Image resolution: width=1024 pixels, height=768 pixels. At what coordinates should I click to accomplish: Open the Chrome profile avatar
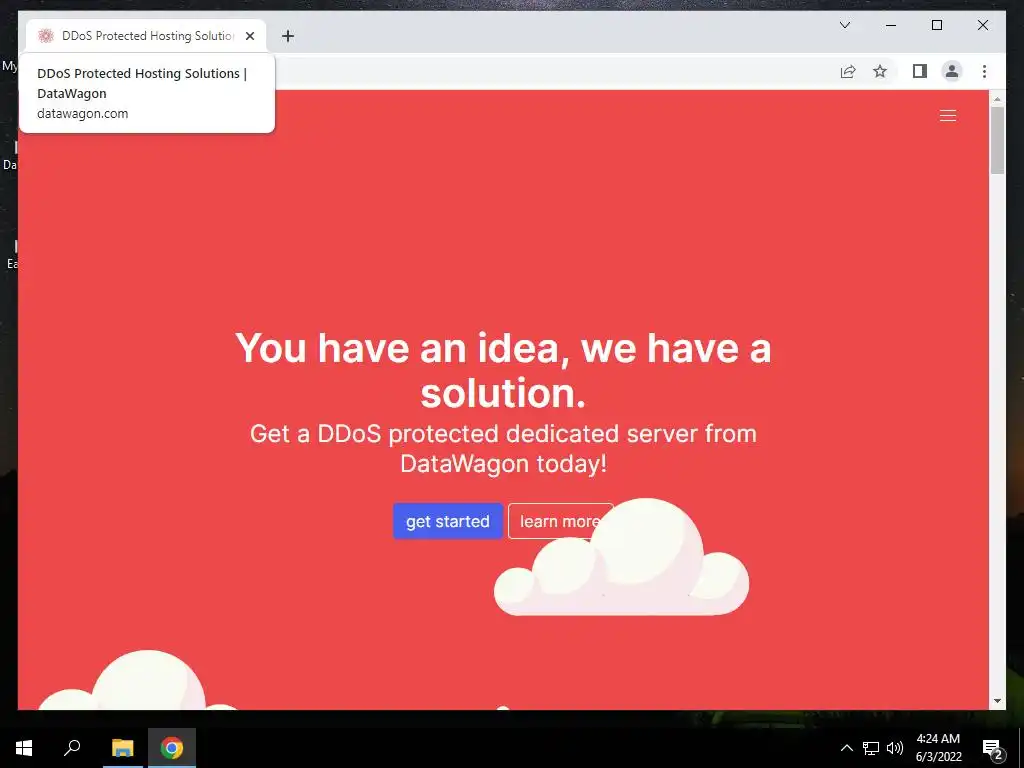(x=952, y=71)
